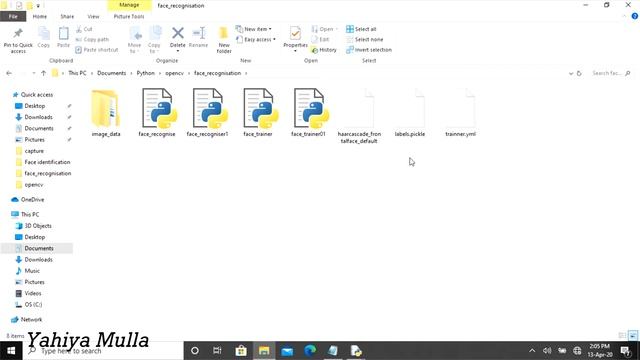Select the haarcascade_frontalface_default file
Viewport: 640px width, 360px height.
(359, 116)
